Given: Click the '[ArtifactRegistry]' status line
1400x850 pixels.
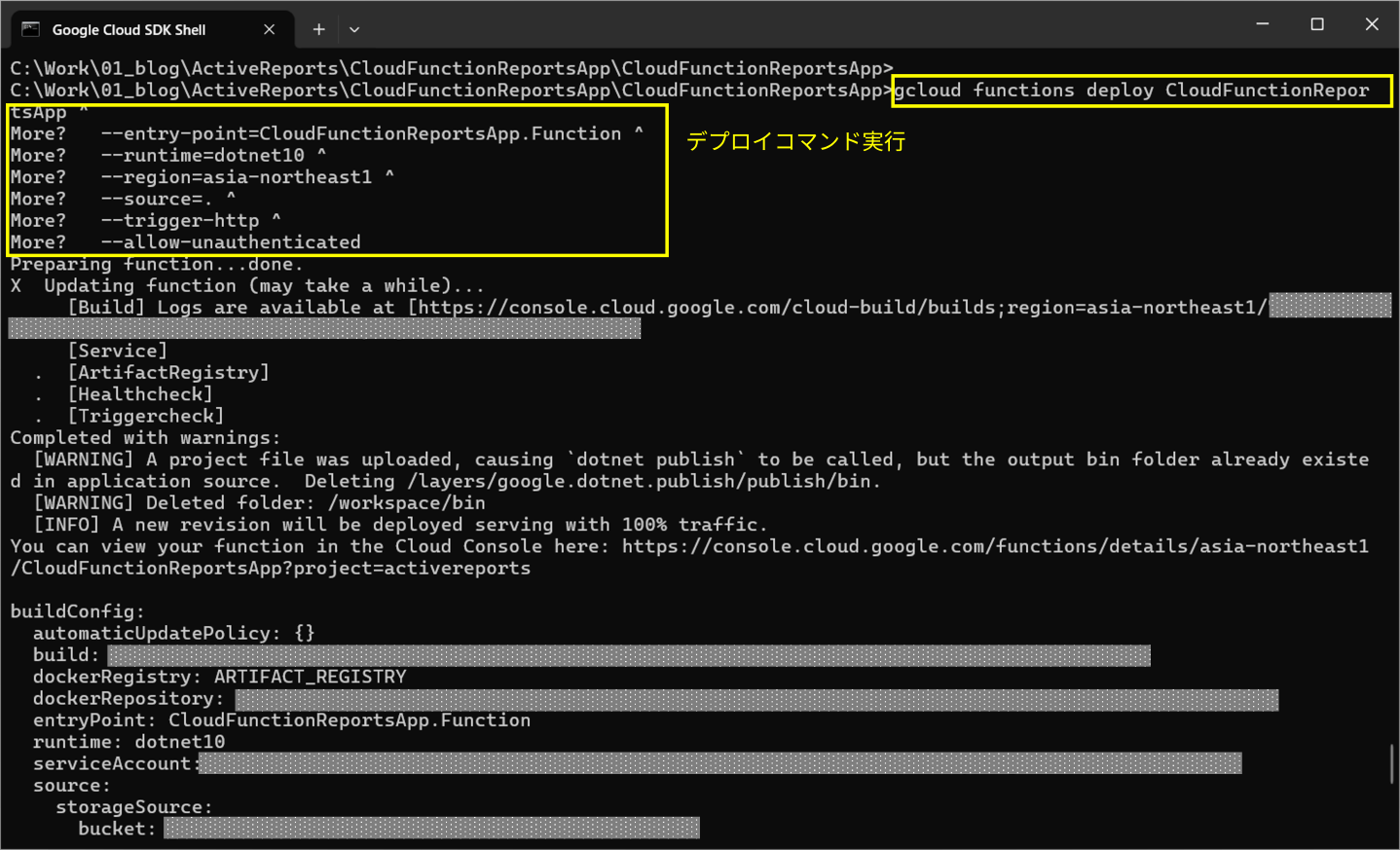Looking at the screenshot, I should [x=168, y=372].
